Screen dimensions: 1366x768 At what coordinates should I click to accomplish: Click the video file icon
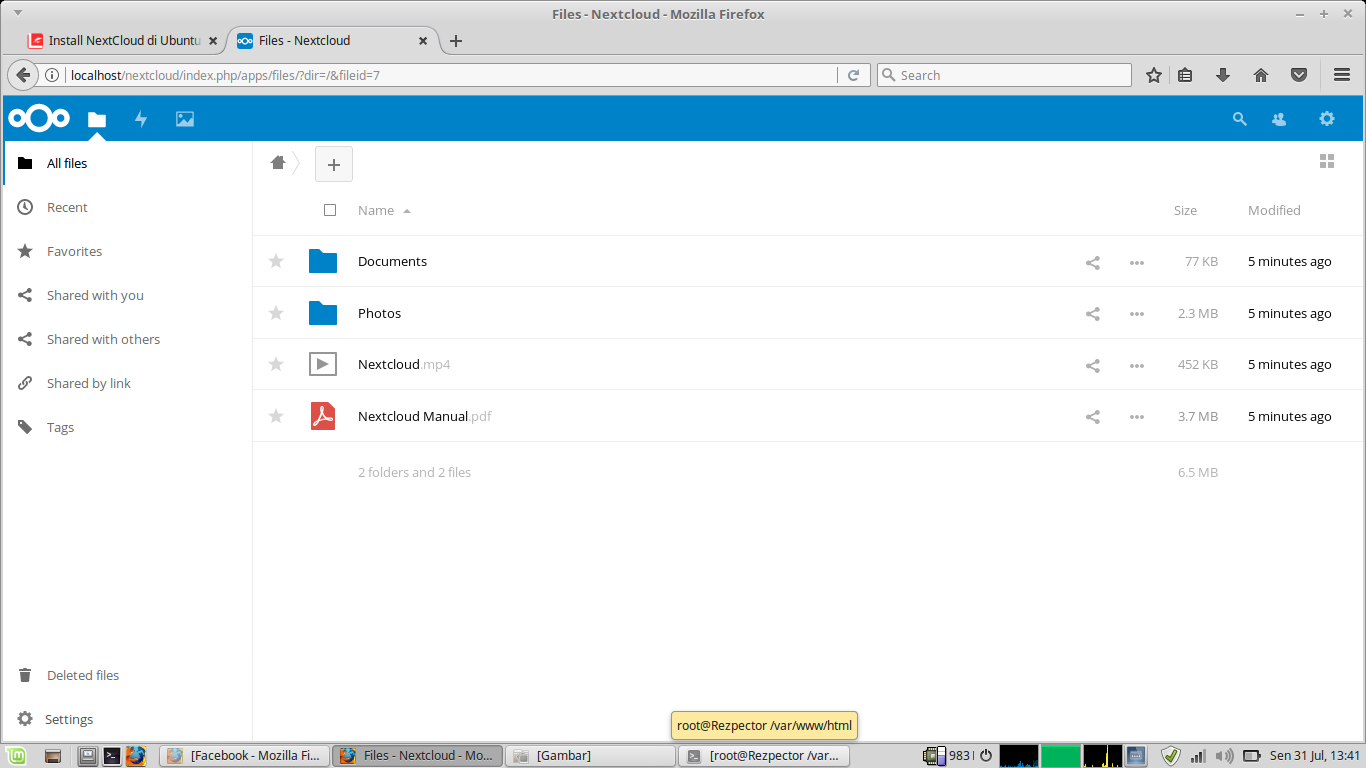tap(322, 364)
